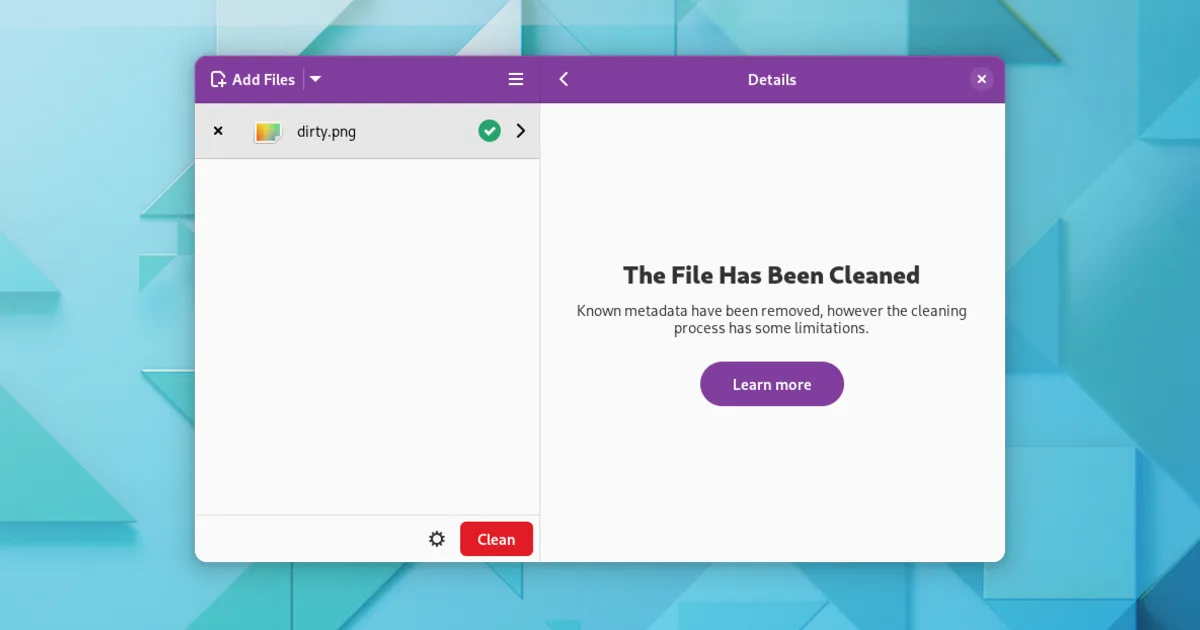This screenshot has height=630, width=1200.
Task: Click the dirty.png image thumbnail icon
Action: [x=267, y=132]
